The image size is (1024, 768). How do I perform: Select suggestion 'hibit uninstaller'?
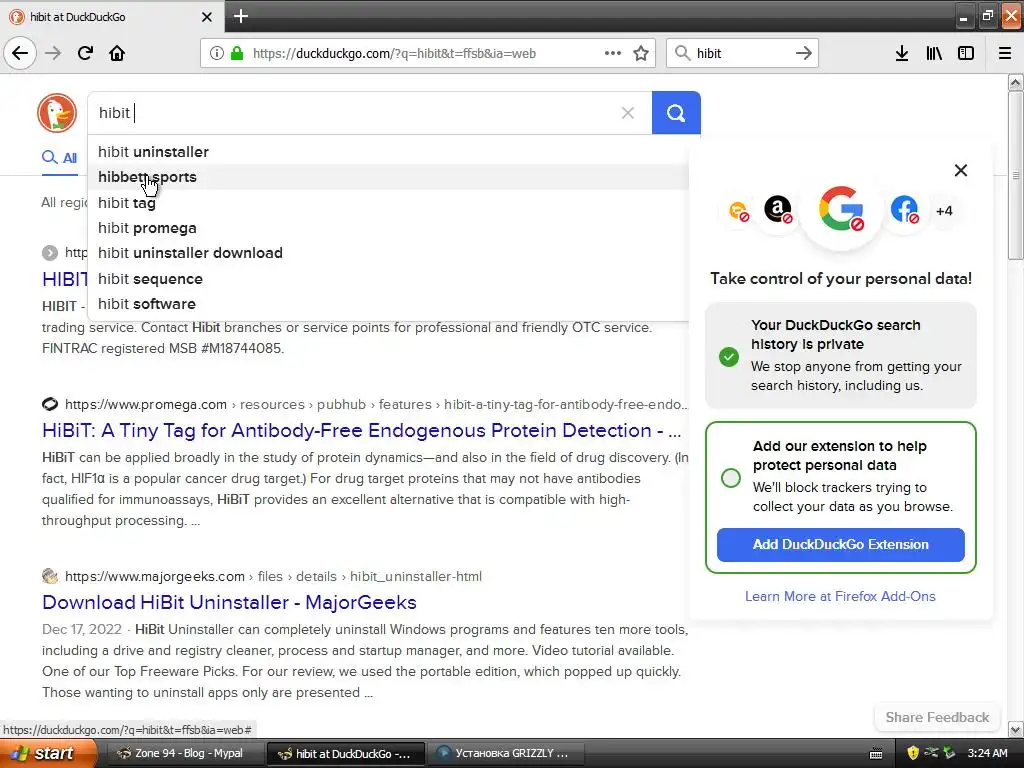tap(388, 152)
